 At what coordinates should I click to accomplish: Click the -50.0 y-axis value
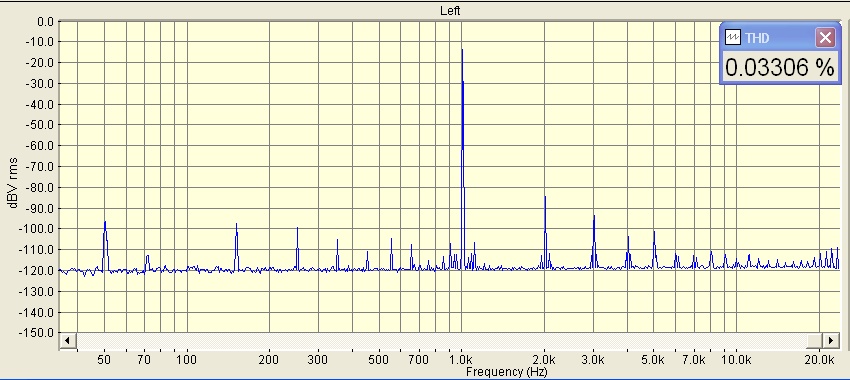pyautogui.click(x=40, y=125)
